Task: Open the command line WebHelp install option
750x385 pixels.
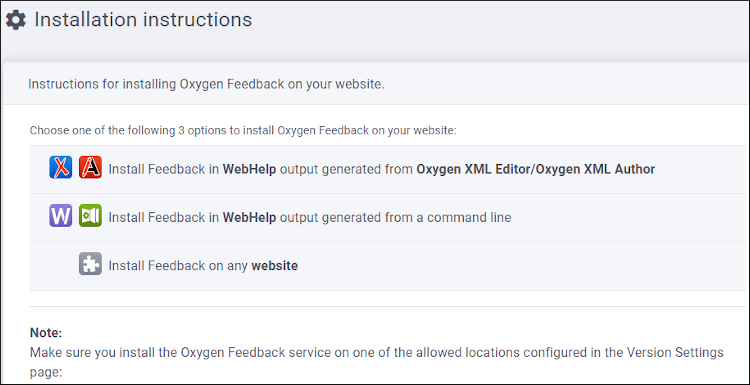Action: click(387, 218)
